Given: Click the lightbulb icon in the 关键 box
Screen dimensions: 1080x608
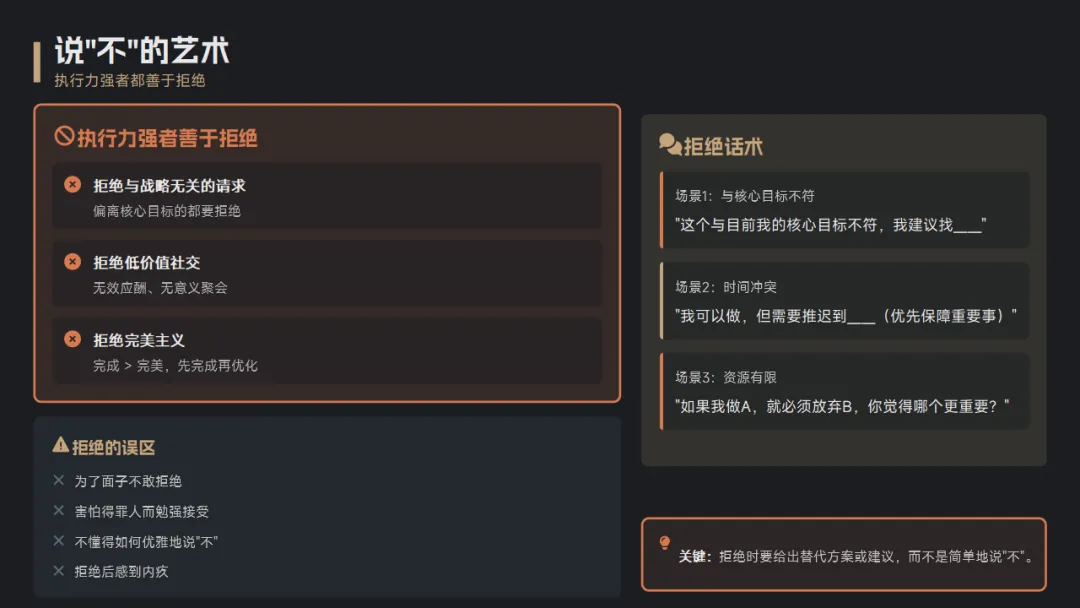Looking at the screenshot, I should click(x=665, y=543).
